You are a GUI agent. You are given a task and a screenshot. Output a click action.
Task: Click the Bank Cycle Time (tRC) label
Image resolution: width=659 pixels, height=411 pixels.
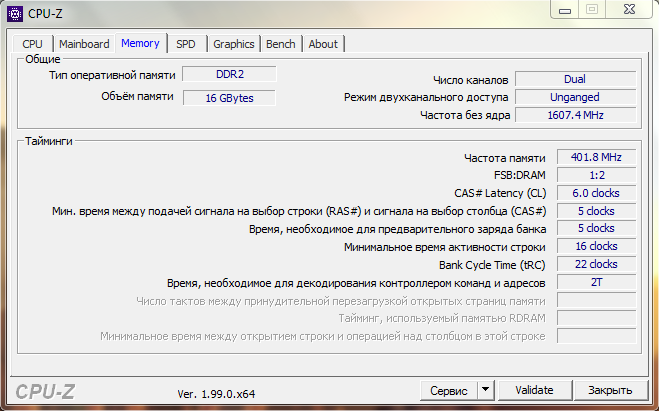(492, 265)
